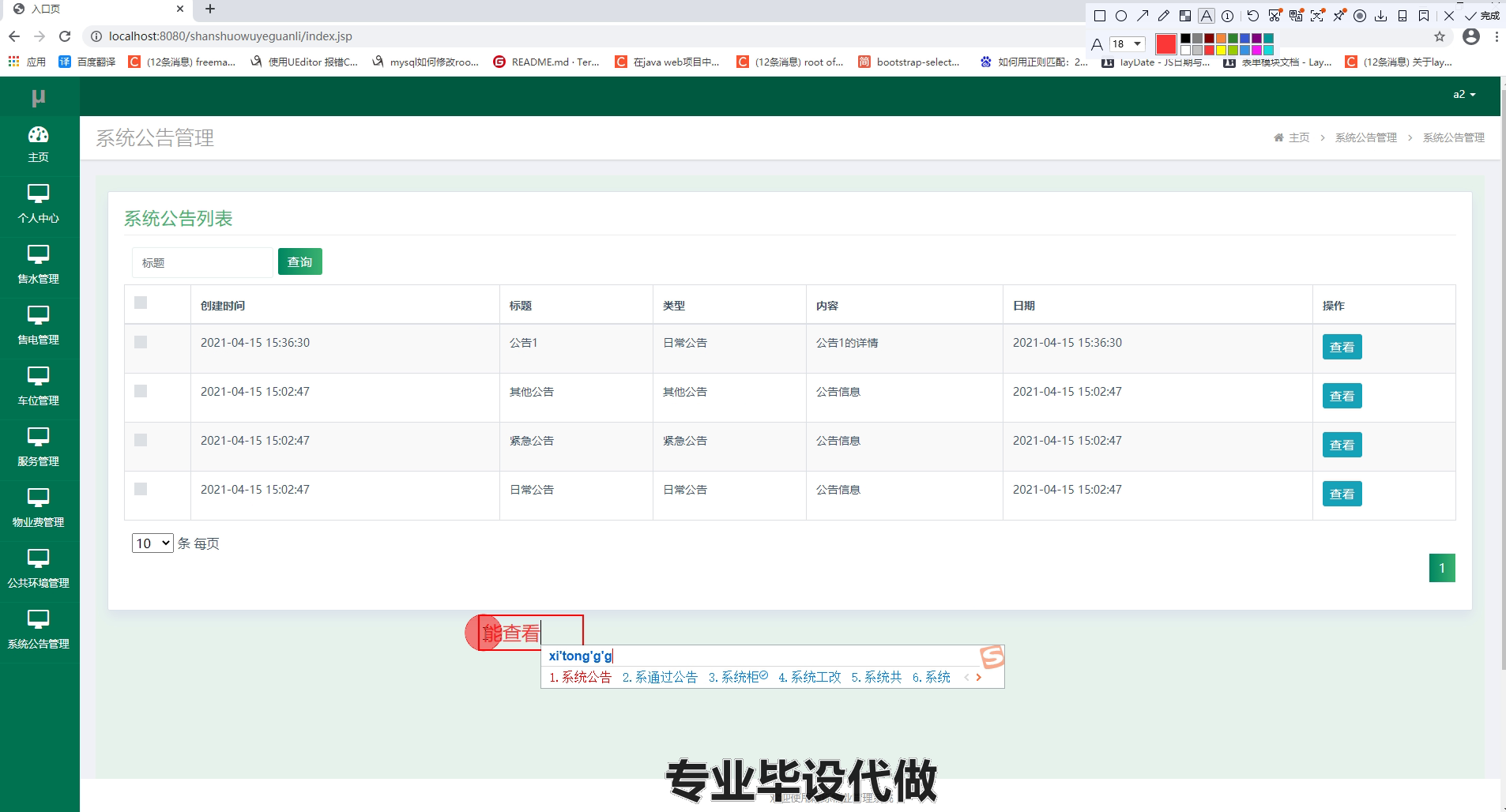
Task: Open 系统公告管理 in the sidebar
Action: tap(39, 631)
